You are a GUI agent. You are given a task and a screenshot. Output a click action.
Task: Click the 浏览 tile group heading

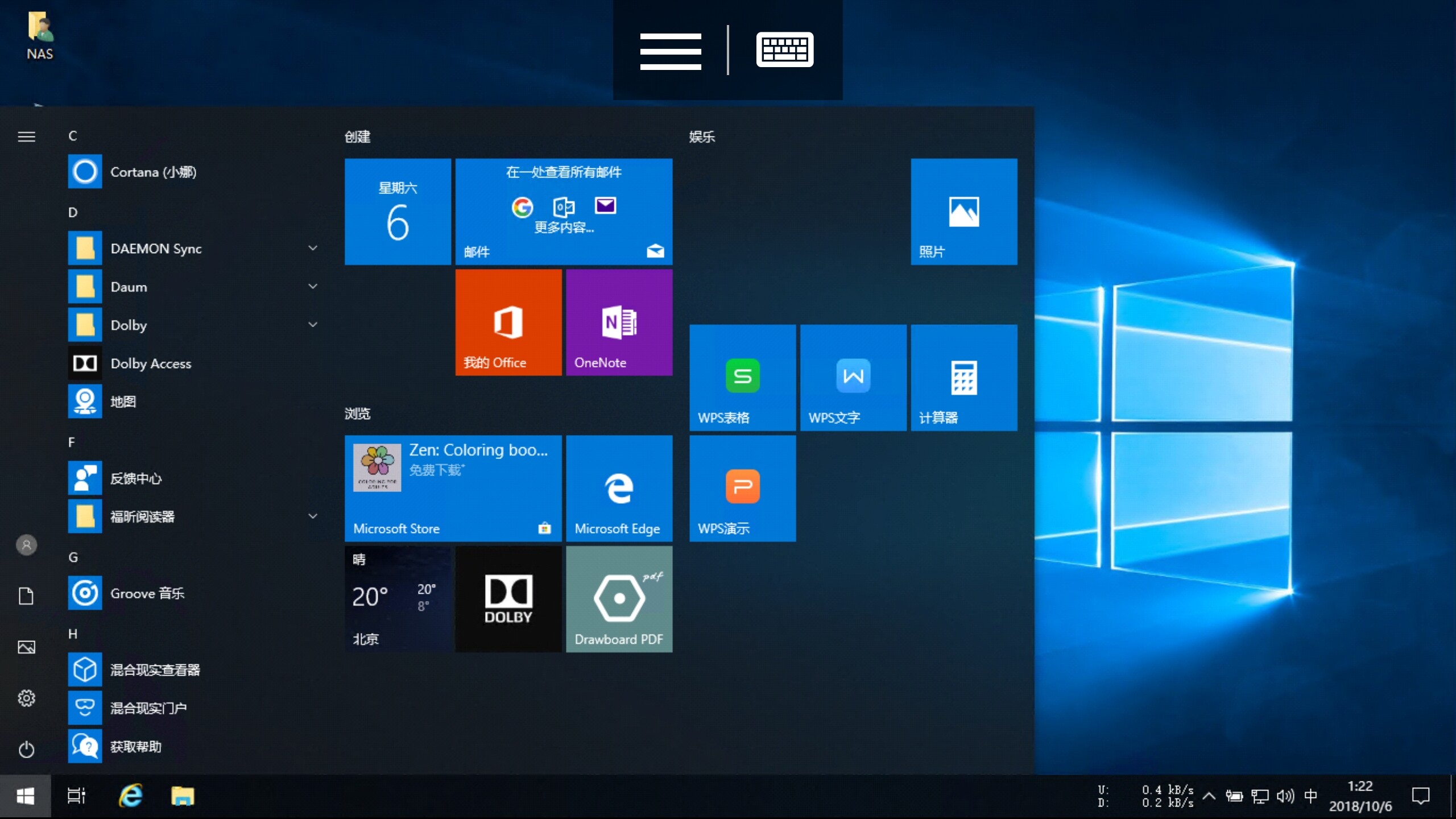[x=358, y=413]
